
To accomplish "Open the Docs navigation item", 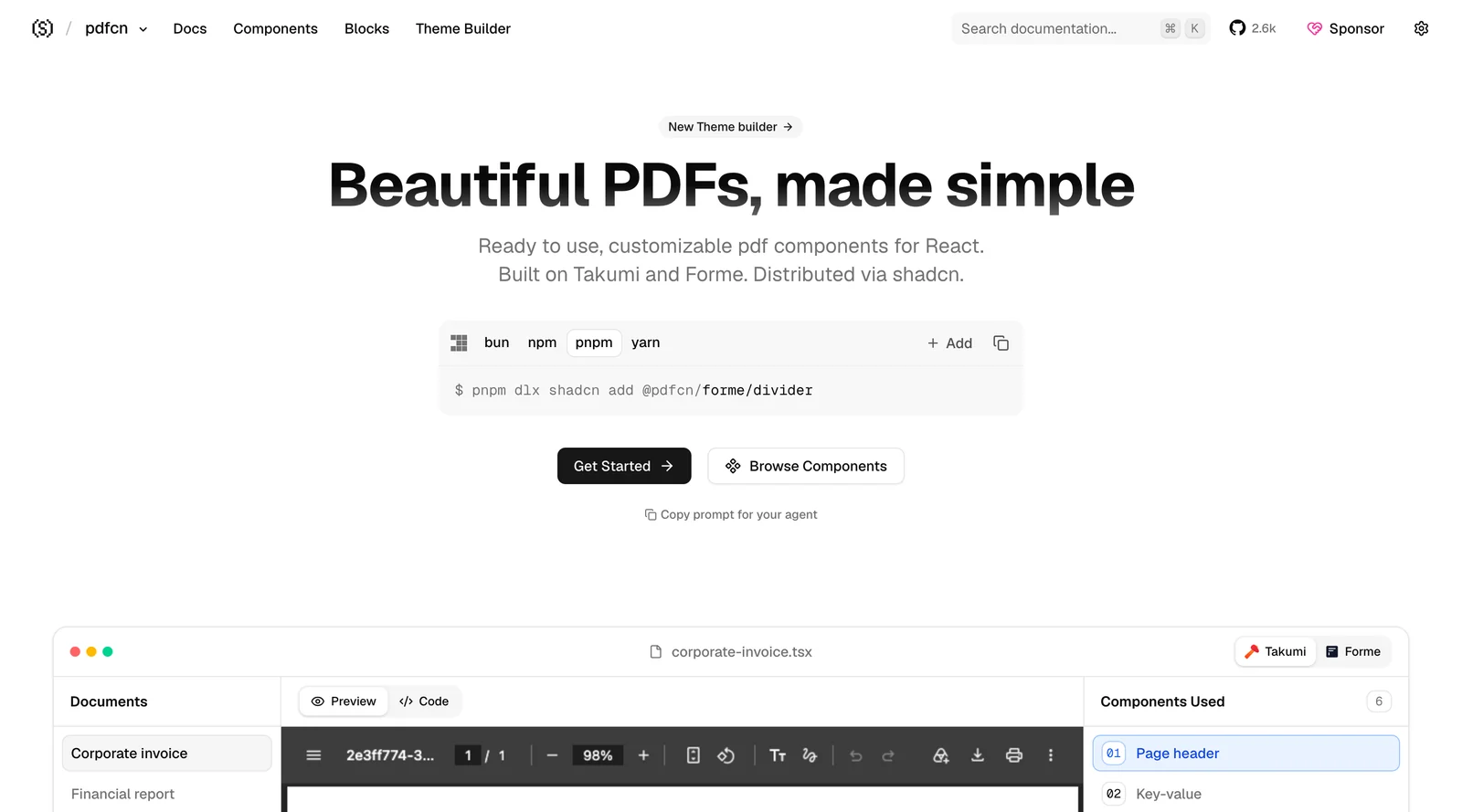I will click(x=190, y=28).
